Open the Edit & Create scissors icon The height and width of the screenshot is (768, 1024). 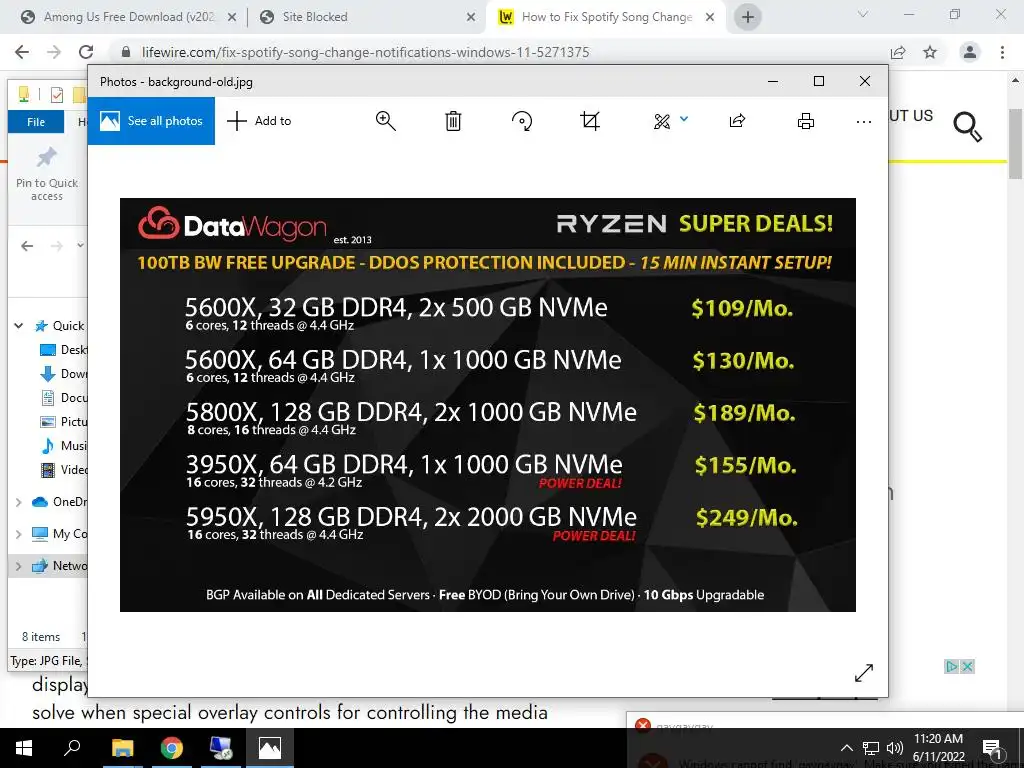tap(662, 121)
